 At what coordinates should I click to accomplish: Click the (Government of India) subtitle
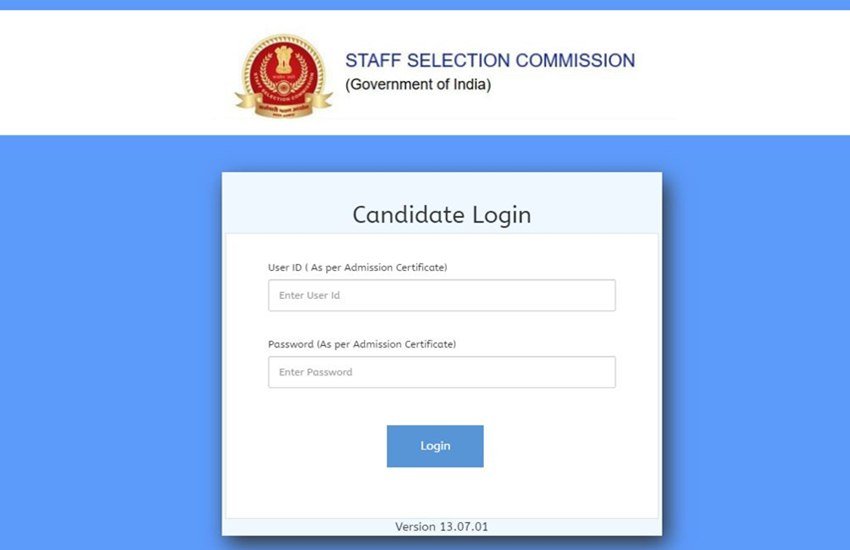[418, 85]
